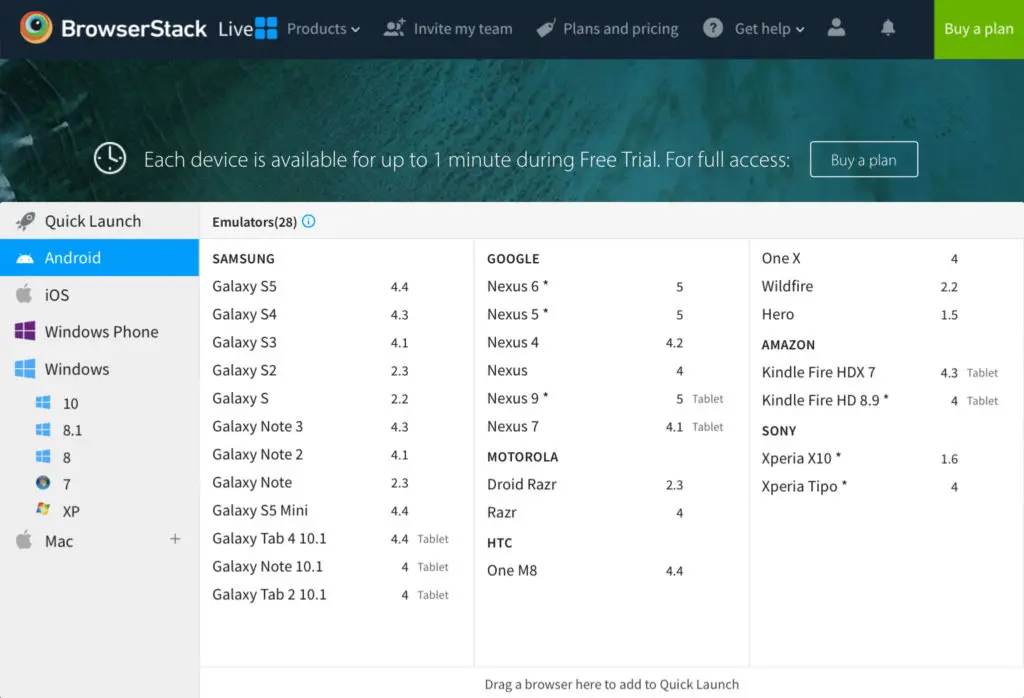The image size is (1024, 698).
Task: Launch the Galaxy Note 2 emulator
Action: point(310,455)
